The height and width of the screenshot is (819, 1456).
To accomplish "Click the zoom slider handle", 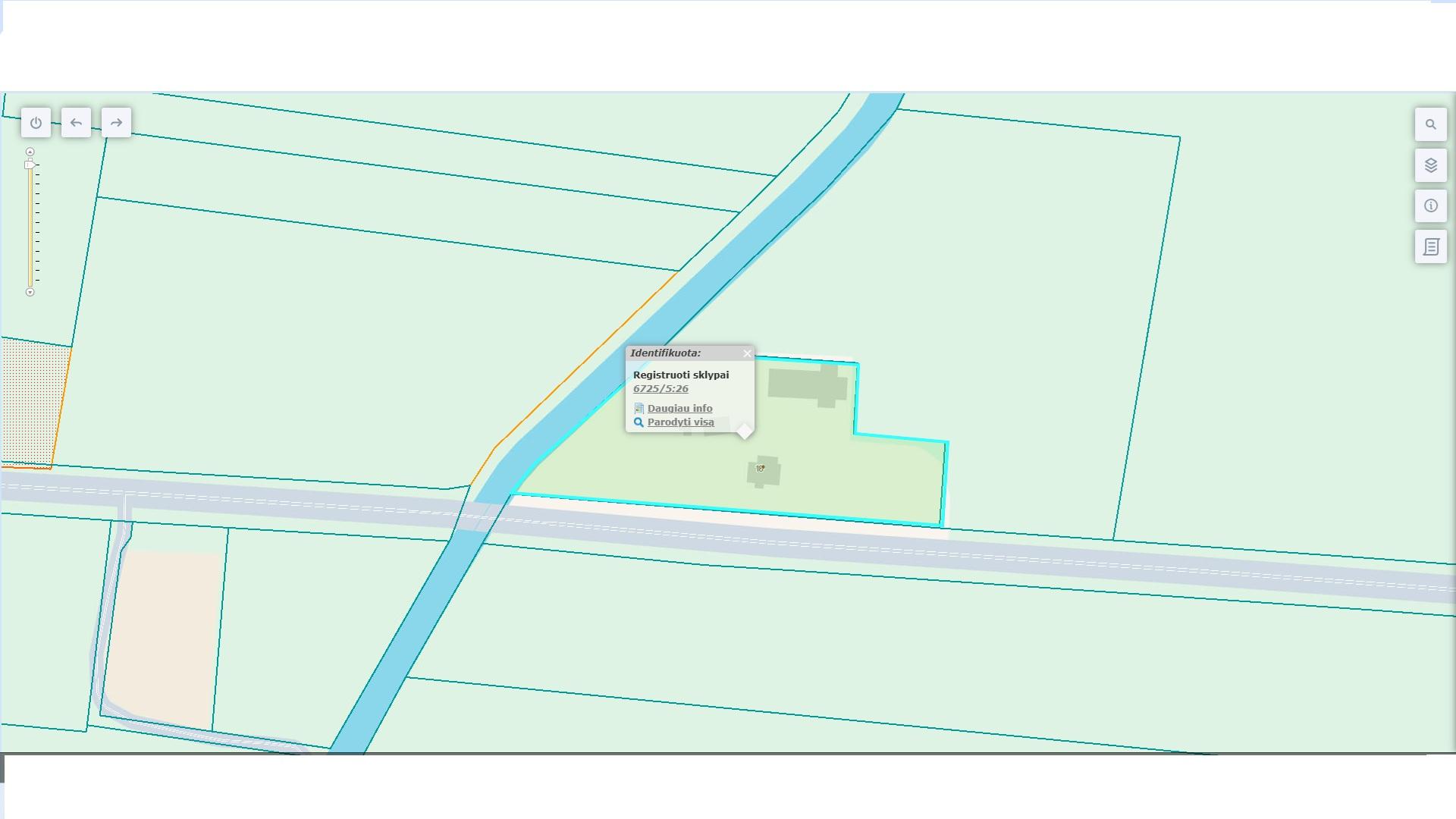I will click(x=30, y=165).
